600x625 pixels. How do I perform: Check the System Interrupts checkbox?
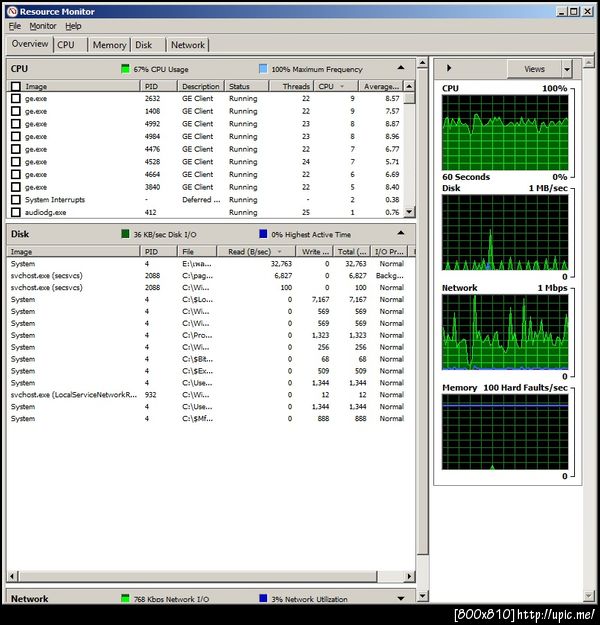coord(16,200)
